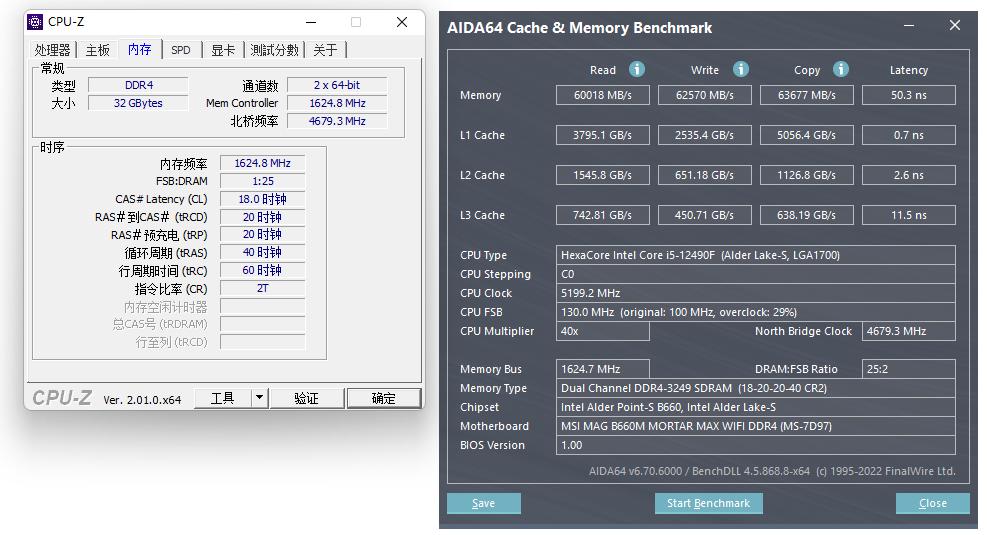The height and width of the screenshot is (535, 987).
Task: Click the North Bridge Clock value in AIDA64
Action: tap(909, 331)
